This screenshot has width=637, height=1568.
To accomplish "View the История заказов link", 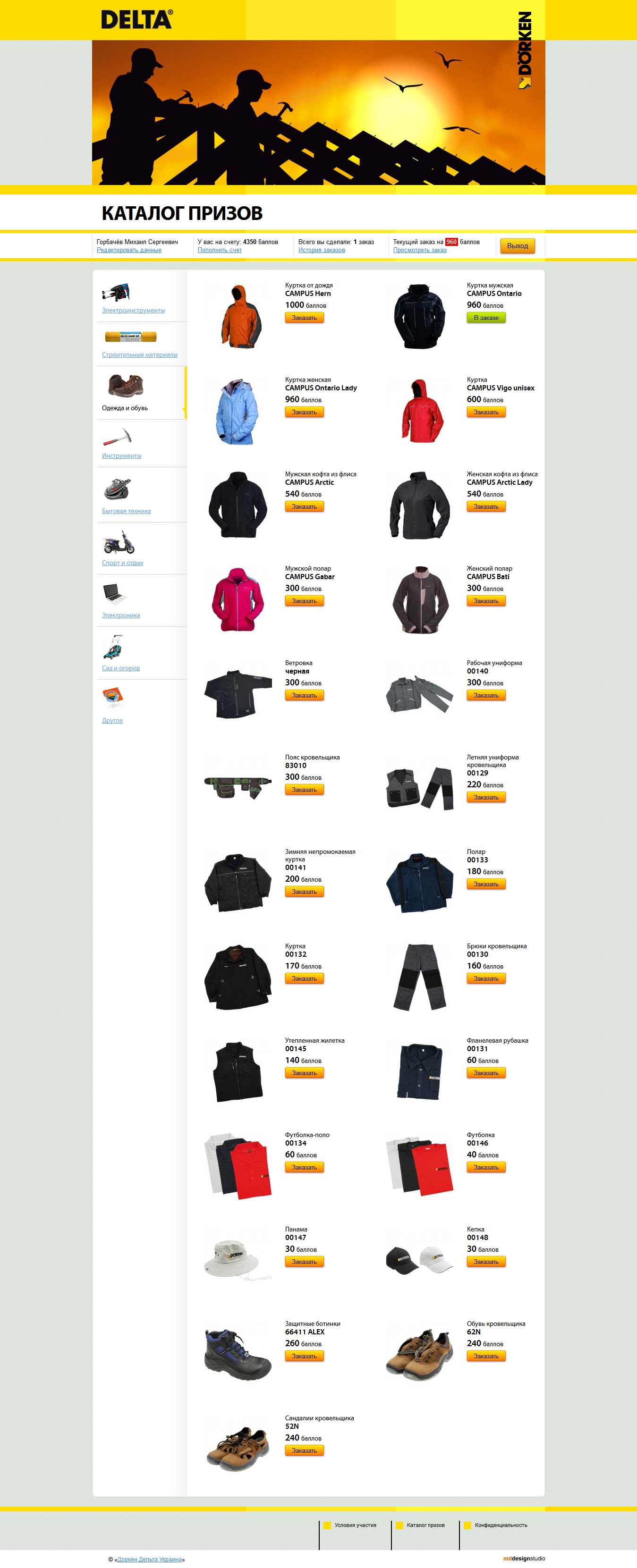I will click(322, 250).
